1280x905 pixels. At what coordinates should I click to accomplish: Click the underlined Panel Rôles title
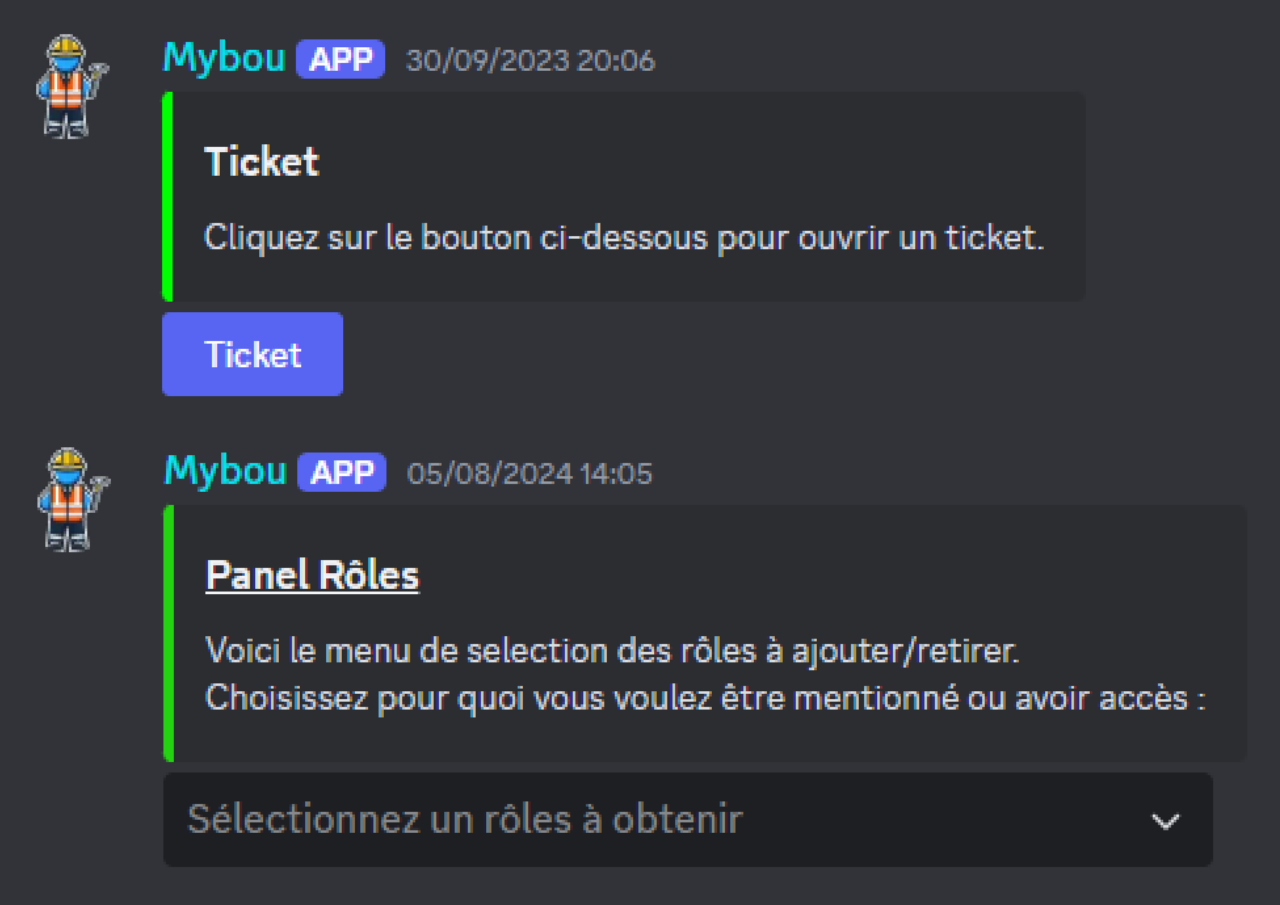coord(312,576)
